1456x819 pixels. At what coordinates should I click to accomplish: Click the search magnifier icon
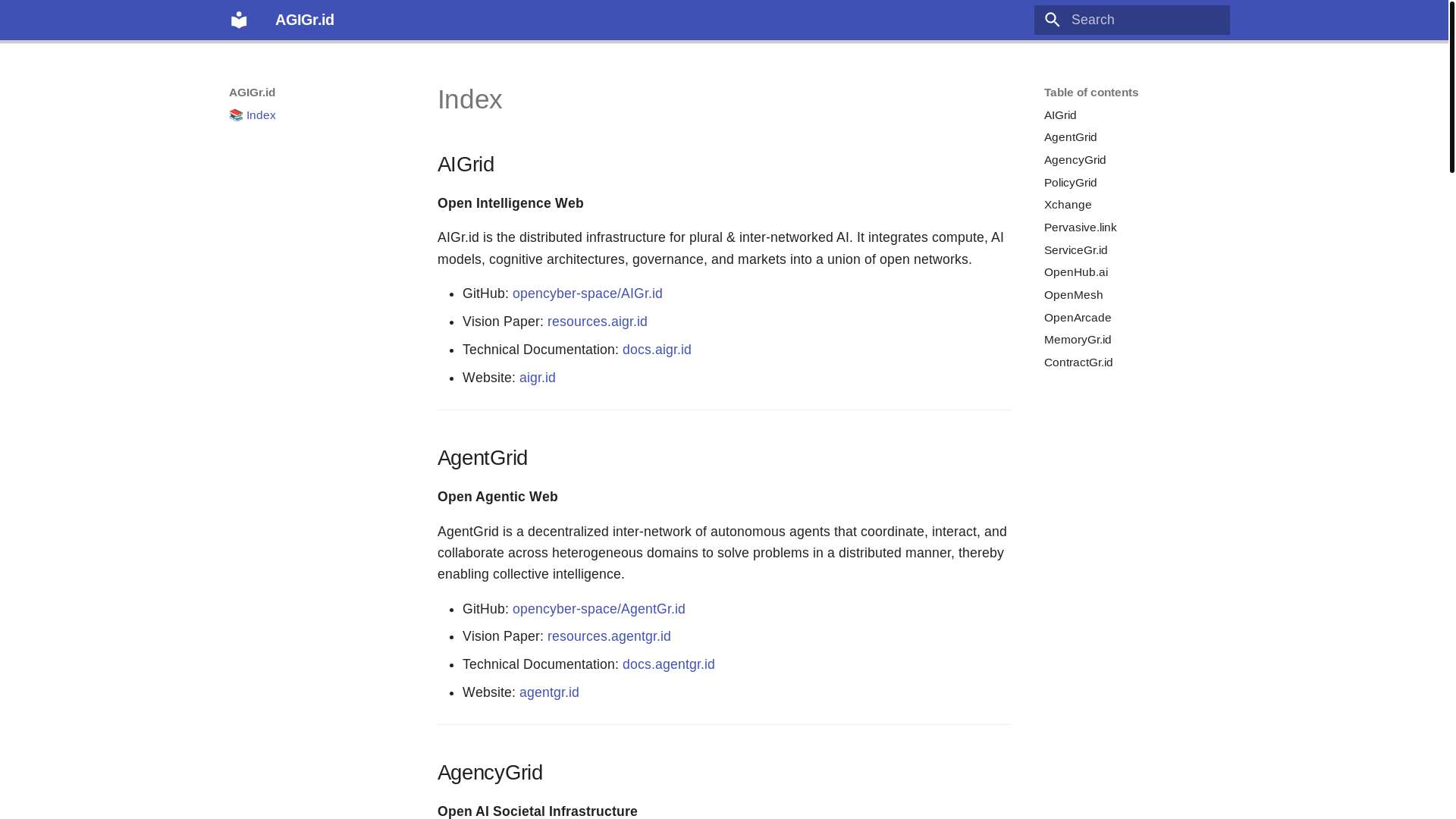coord(1052,20)
